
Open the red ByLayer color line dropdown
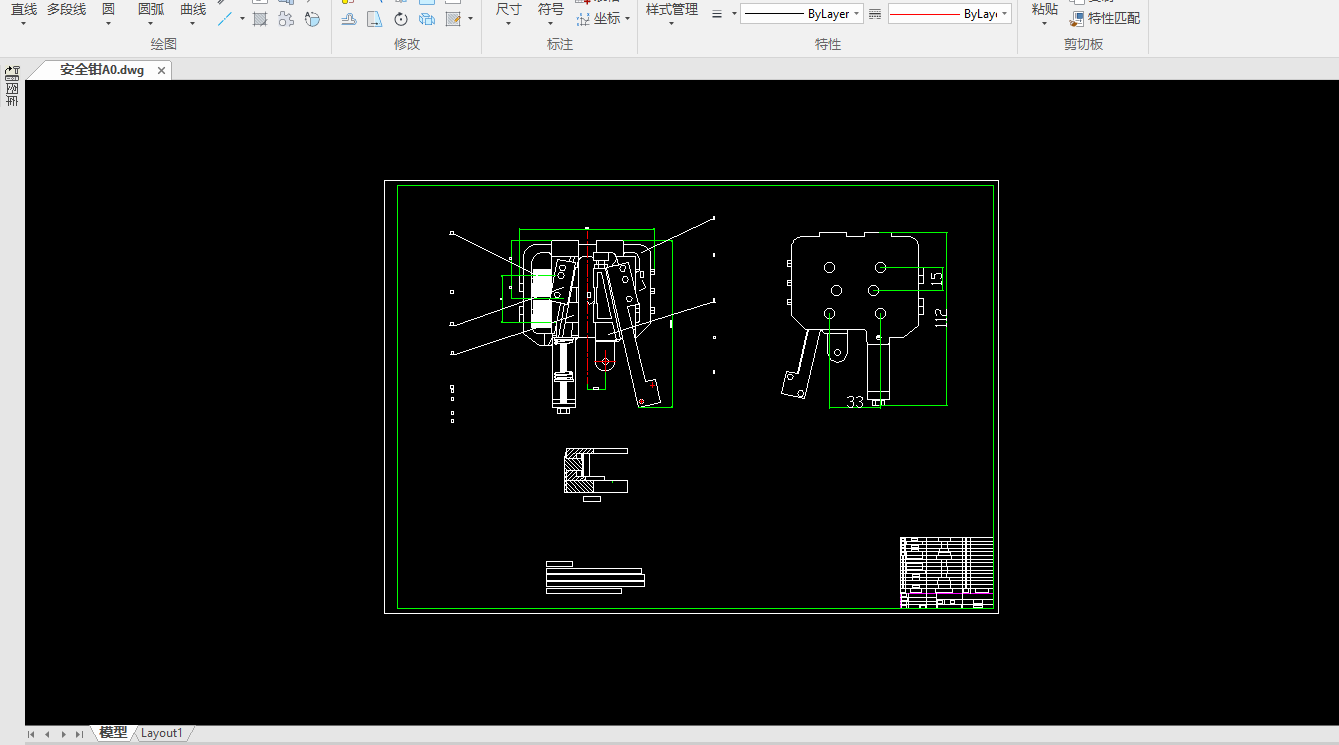pyautogui.click(x=1003, y=14)
